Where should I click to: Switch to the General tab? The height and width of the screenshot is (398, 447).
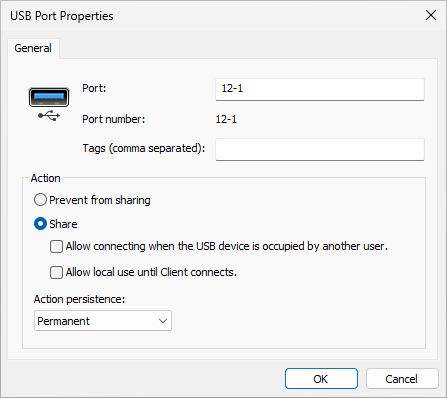tap(33, 48)
